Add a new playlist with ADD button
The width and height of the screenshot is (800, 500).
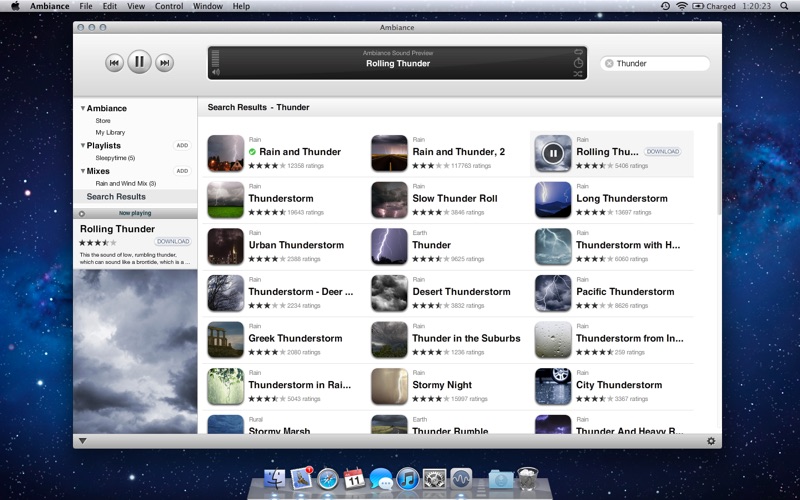point(182,145)
